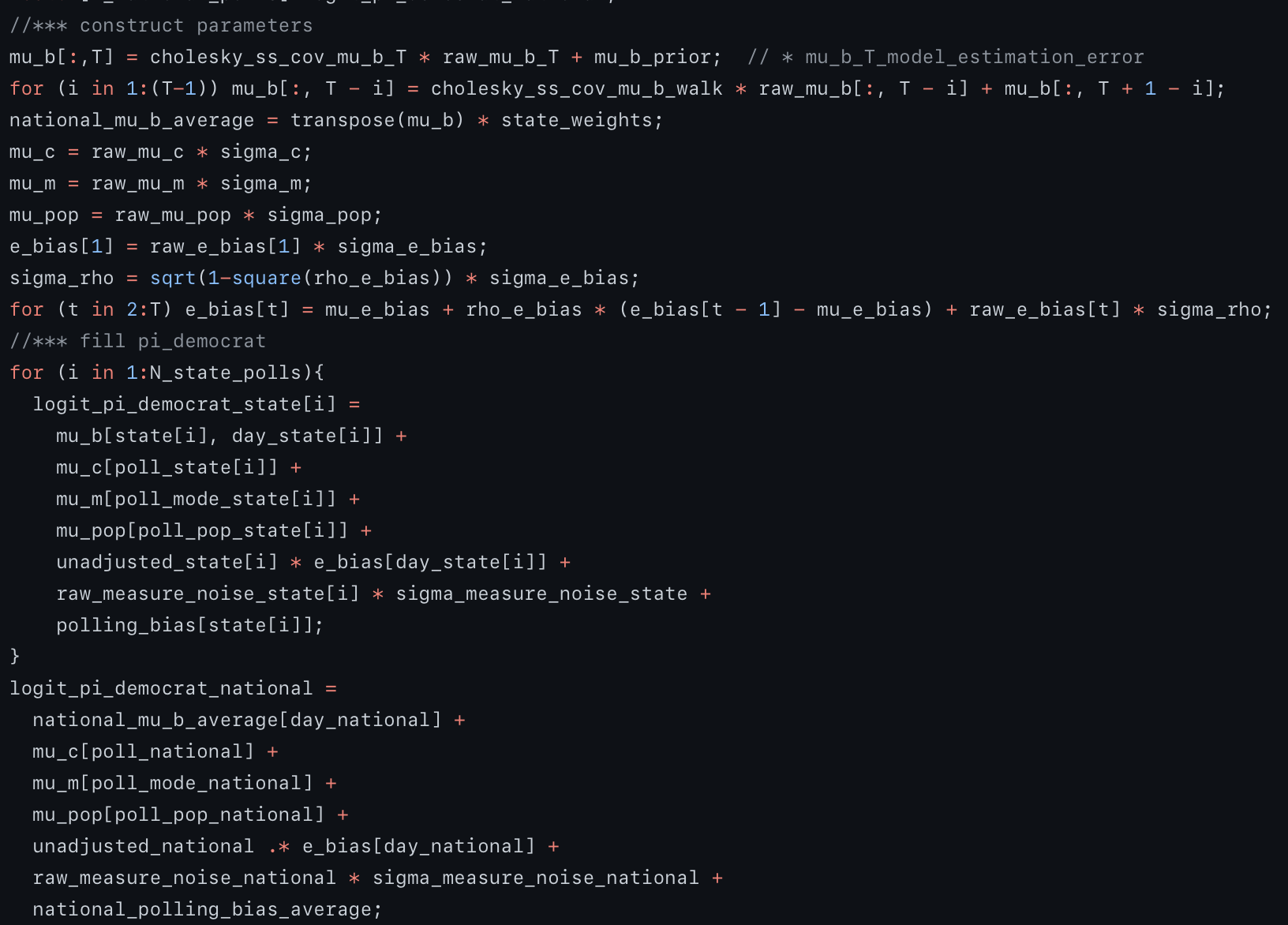
Task: Click cholesky_ss_cov_mu_b_walk in the for loop
Action: (x=576, y=88)
